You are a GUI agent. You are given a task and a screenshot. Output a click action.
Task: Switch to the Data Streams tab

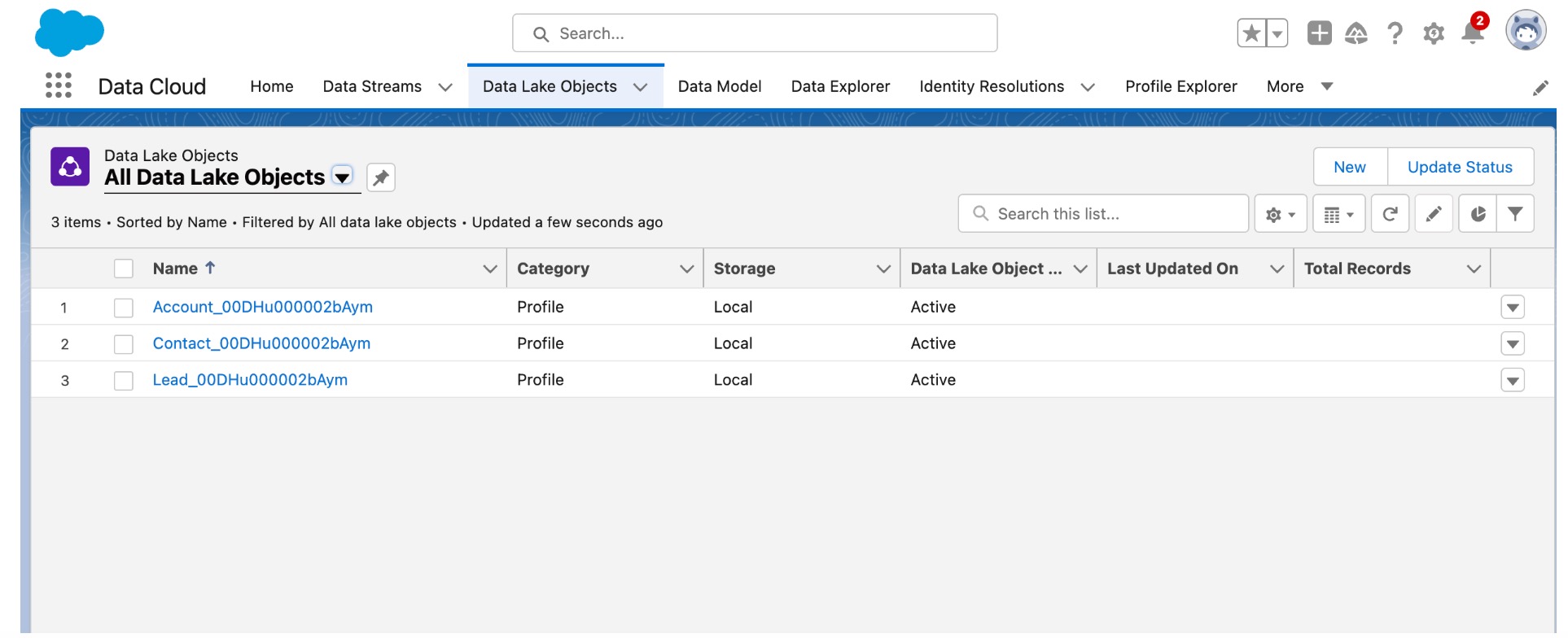pos(372,86)
